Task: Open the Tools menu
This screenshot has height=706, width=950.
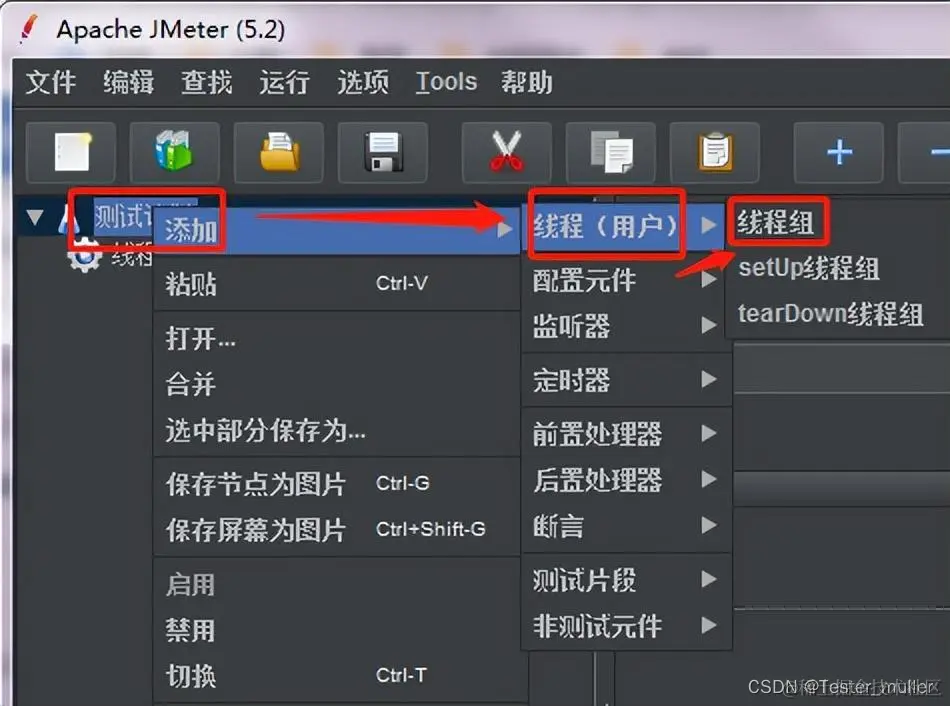Action: [x=445, y=82]
